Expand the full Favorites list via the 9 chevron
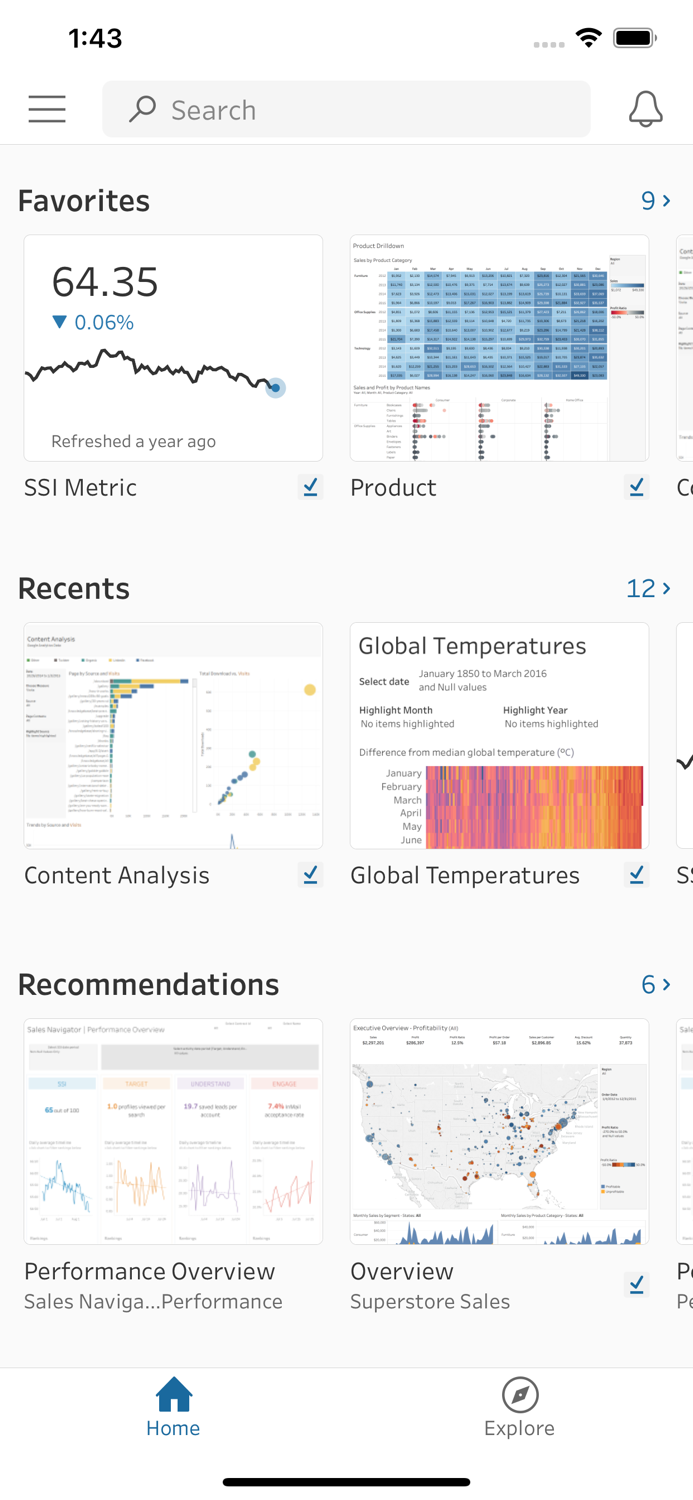 click(x=655, y=201)
